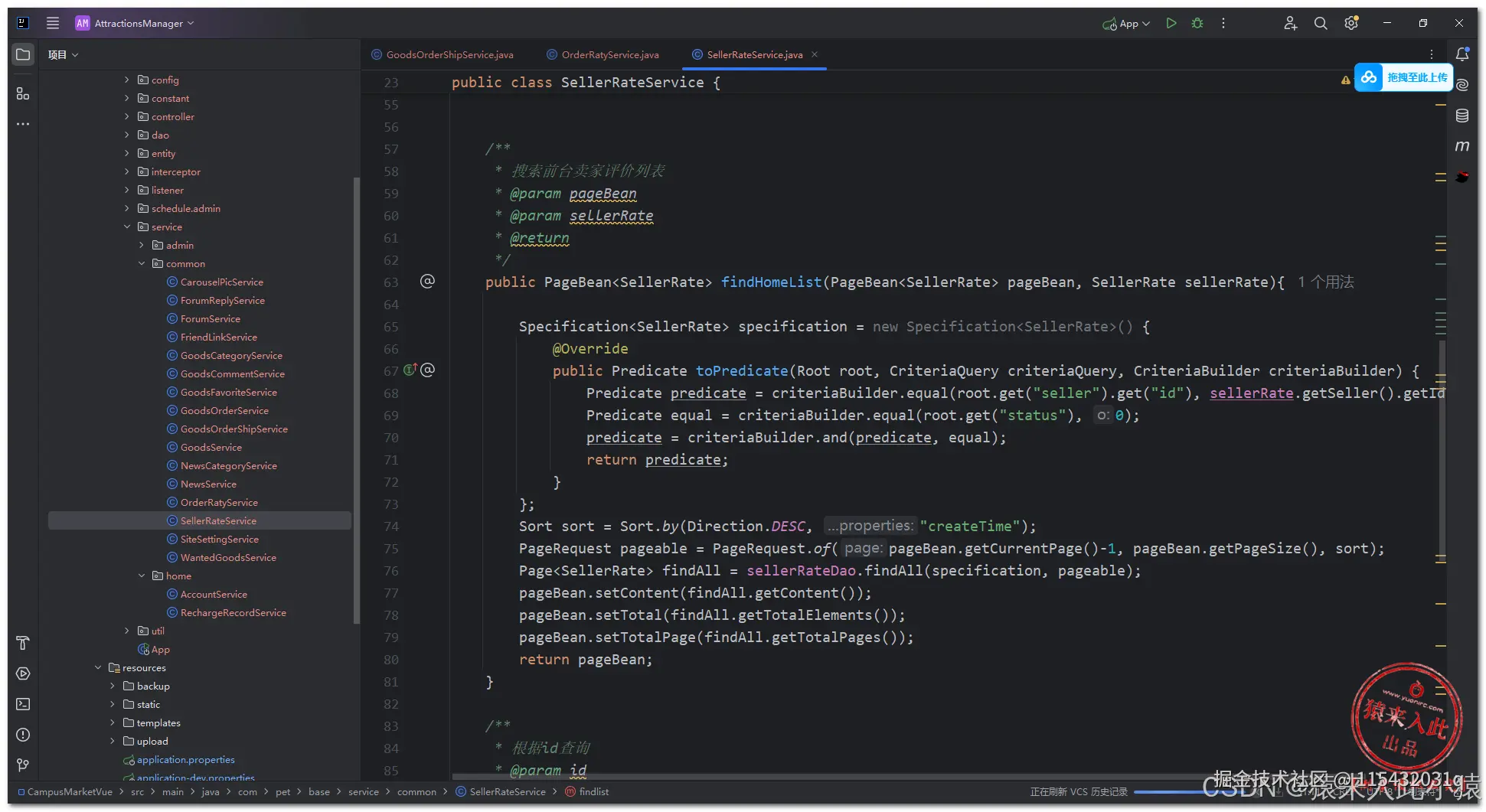The height and width of the screenshot is (812, 1486).
Task: Click the '1 个用法' usages hint
Action: tap(1326, 282)
